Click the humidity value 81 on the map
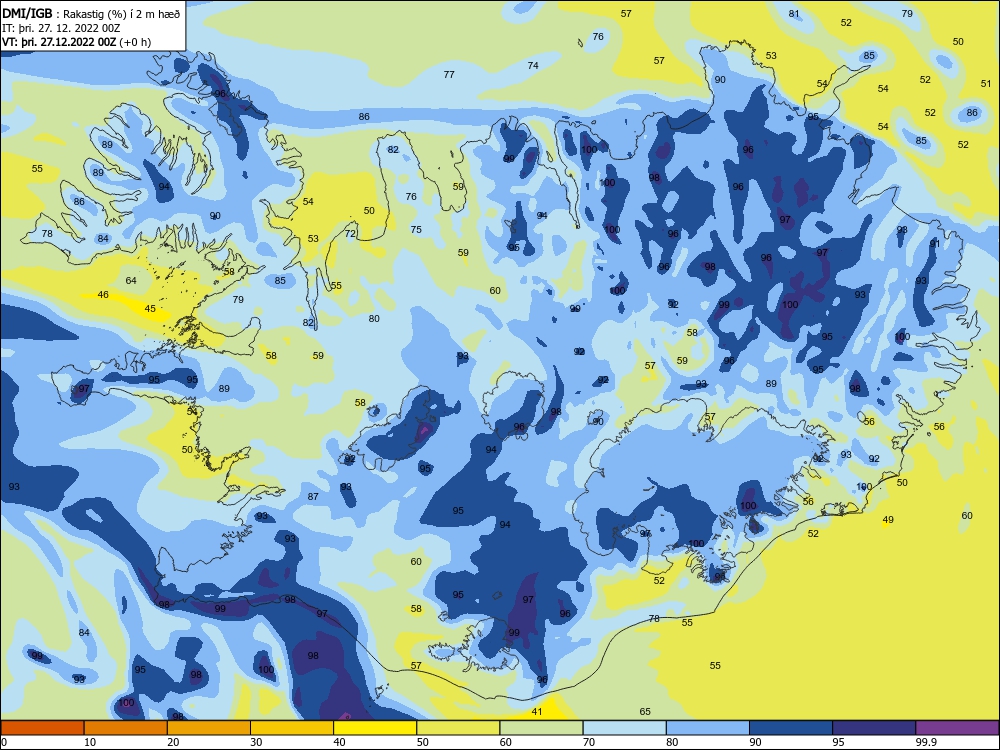This screenshot has width=1000, height=750. [x=794, y=13]
